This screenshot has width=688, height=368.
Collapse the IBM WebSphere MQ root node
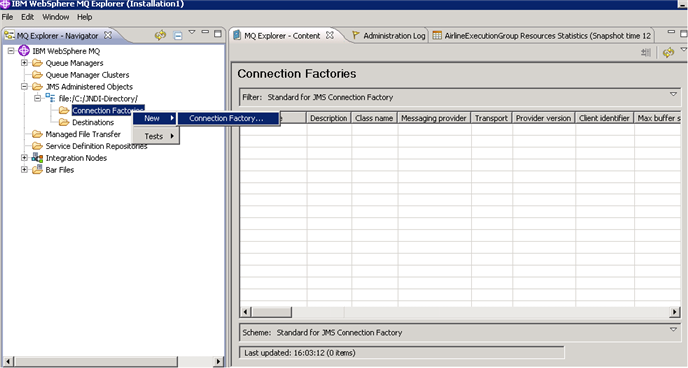11,51
